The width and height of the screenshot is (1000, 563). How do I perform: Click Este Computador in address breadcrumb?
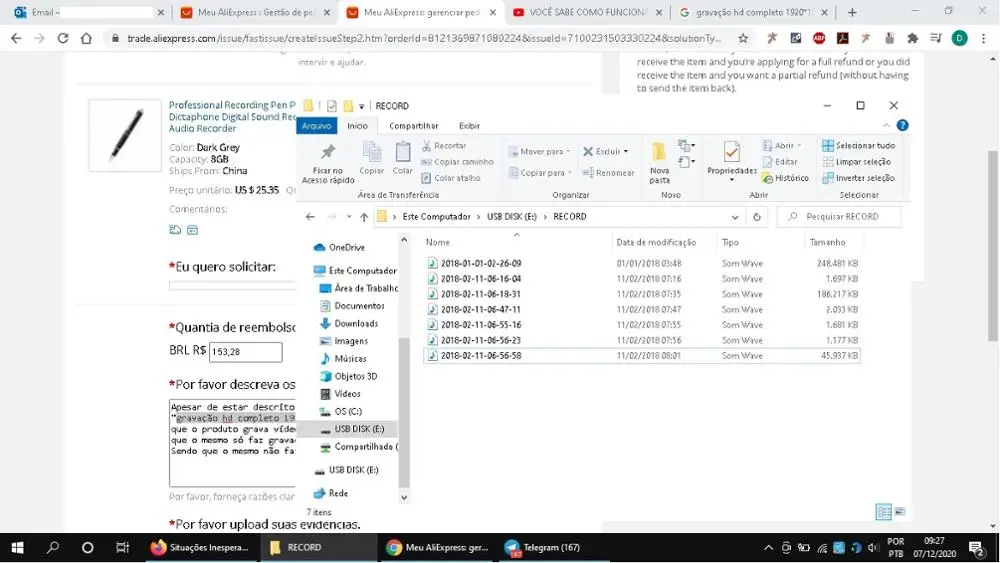(436, 217)
